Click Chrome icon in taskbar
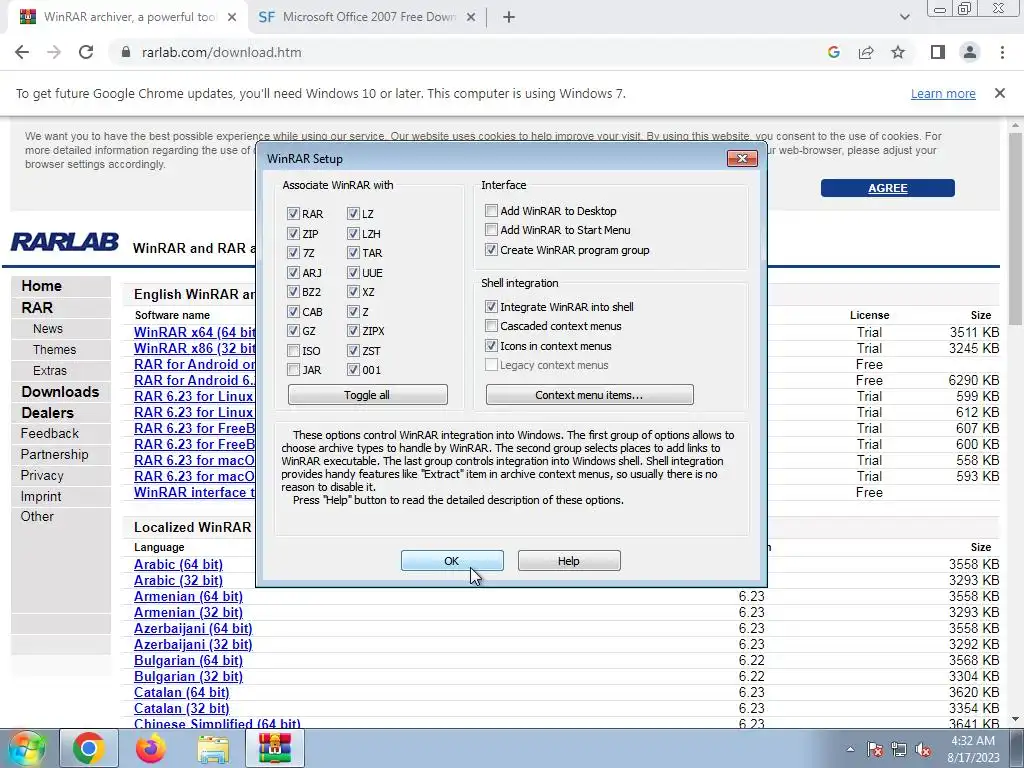1024x768 pixels. pyautogui.click(x=89, y=748)
